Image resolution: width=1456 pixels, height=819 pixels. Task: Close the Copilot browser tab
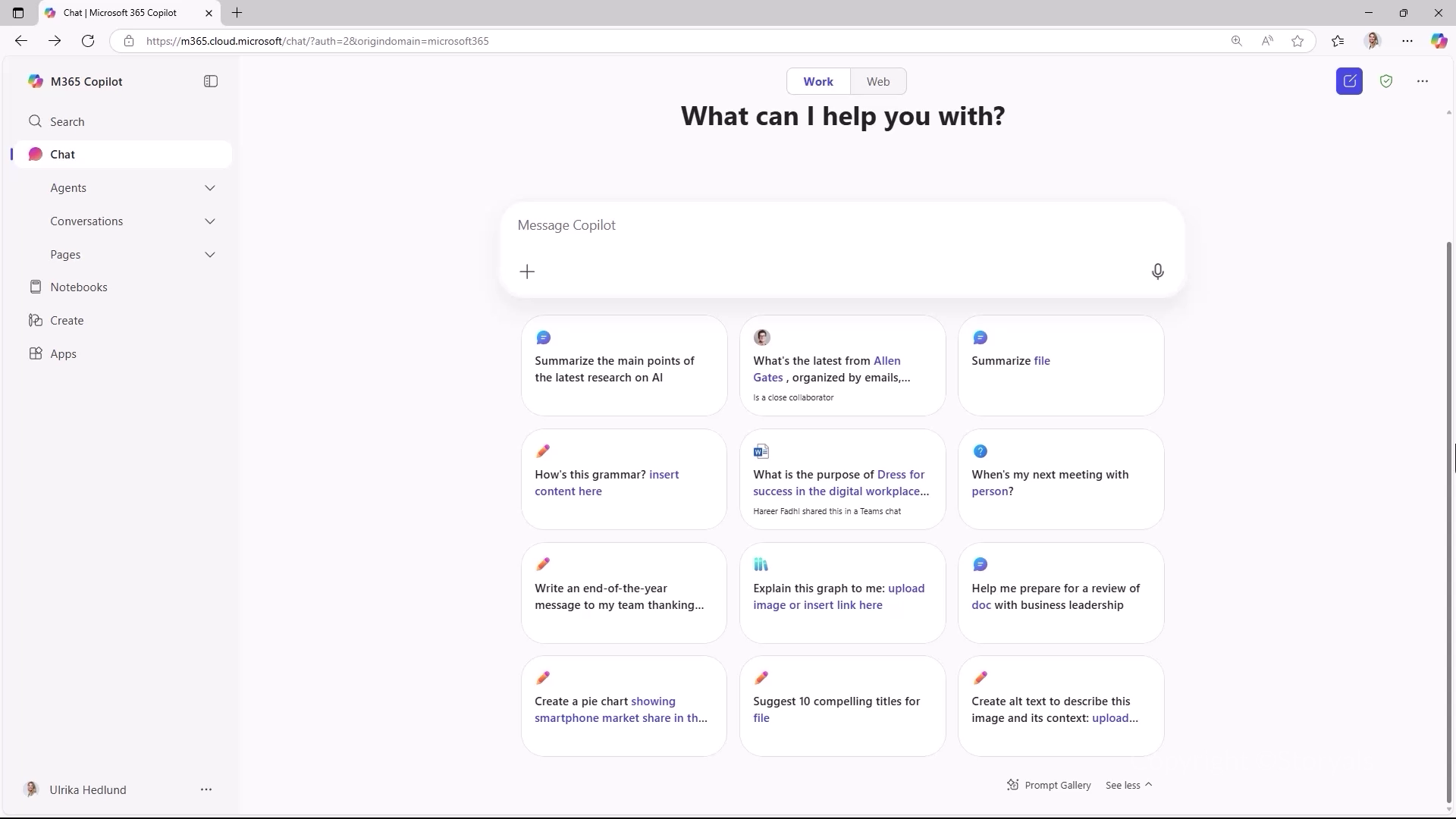[x=209, y=13]
